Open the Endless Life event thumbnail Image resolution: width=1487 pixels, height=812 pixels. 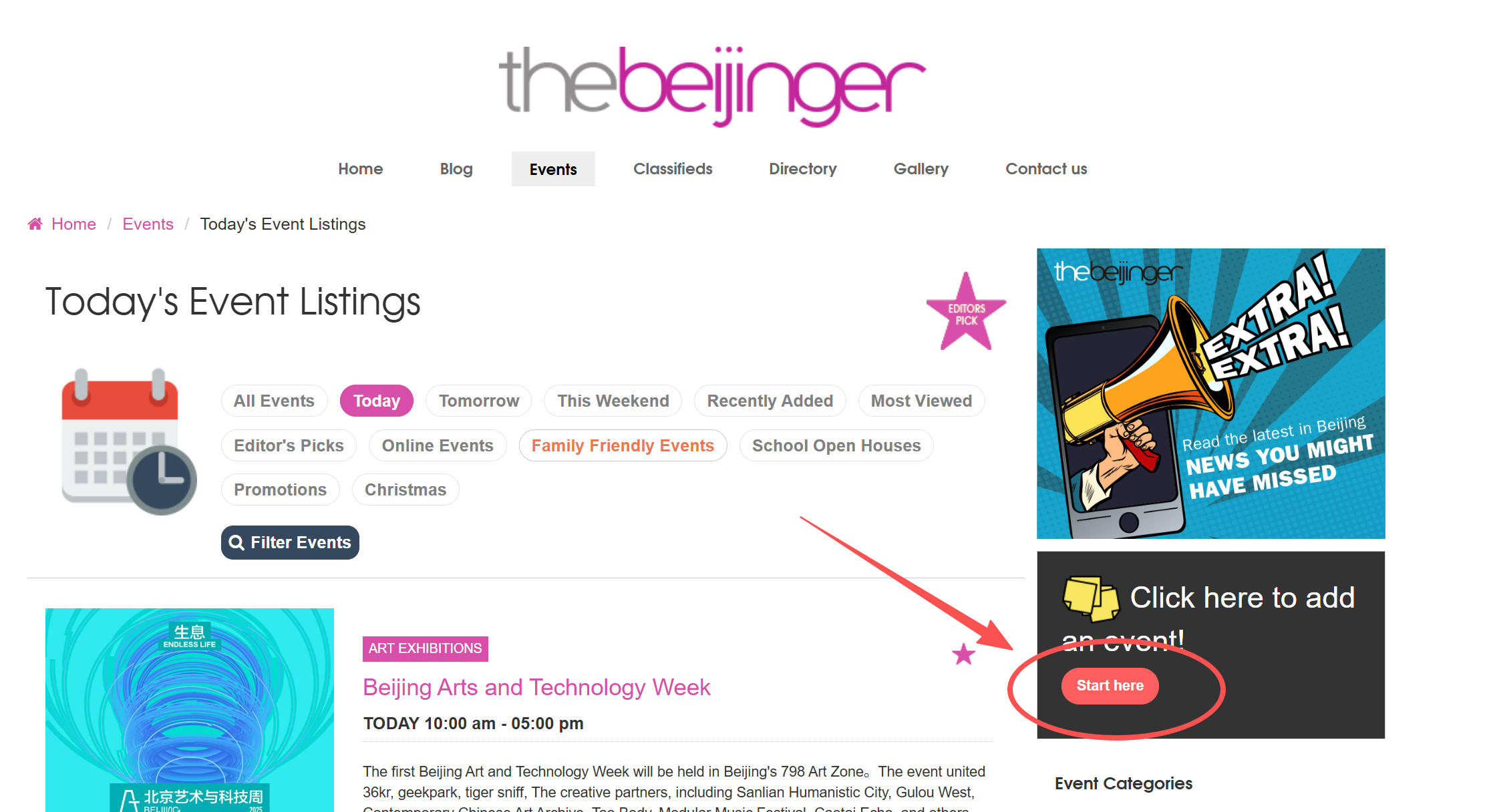coord(190,710)
